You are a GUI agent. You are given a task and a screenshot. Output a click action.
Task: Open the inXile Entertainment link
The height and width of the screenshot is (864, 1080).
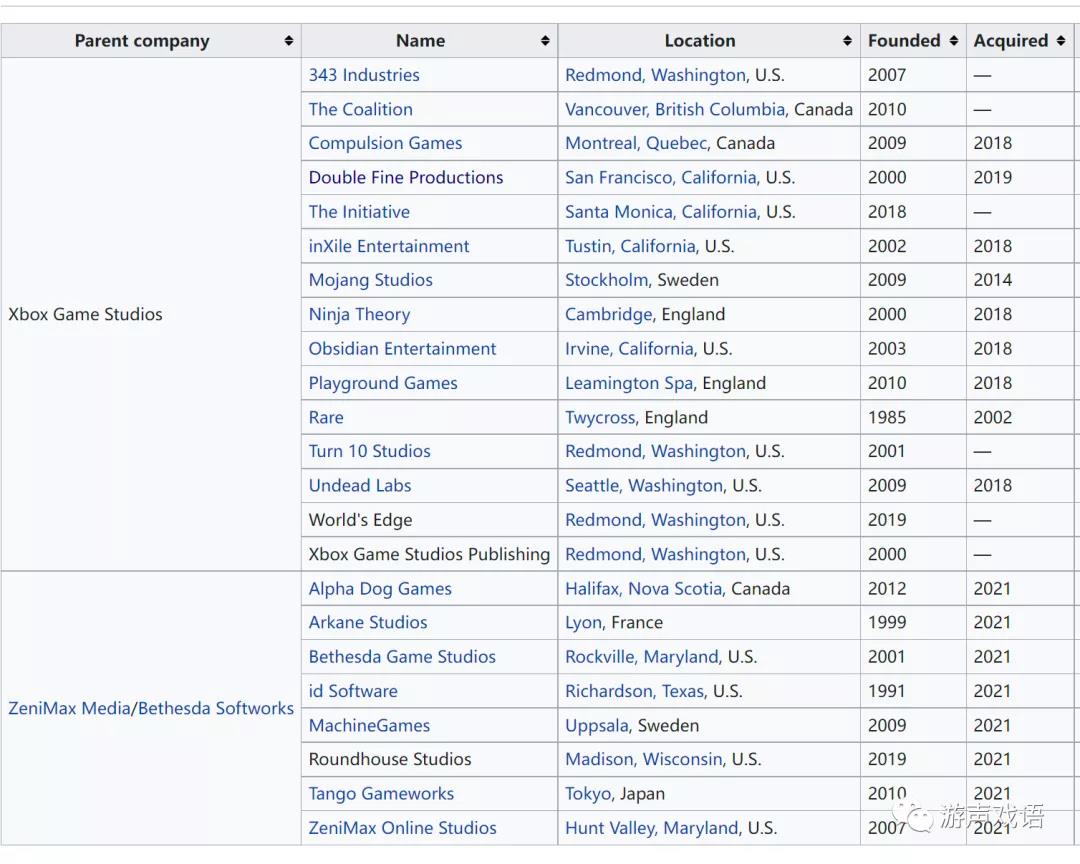388,246
